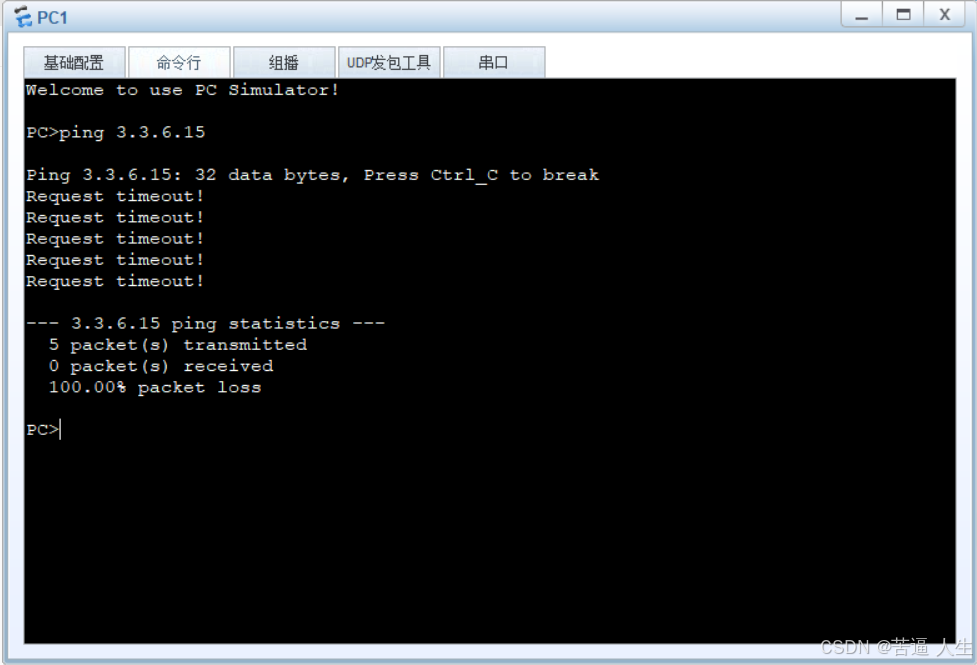Click the 'ping statistics' header line
This screenshot has height=665, width=977.
click(206, 323)
